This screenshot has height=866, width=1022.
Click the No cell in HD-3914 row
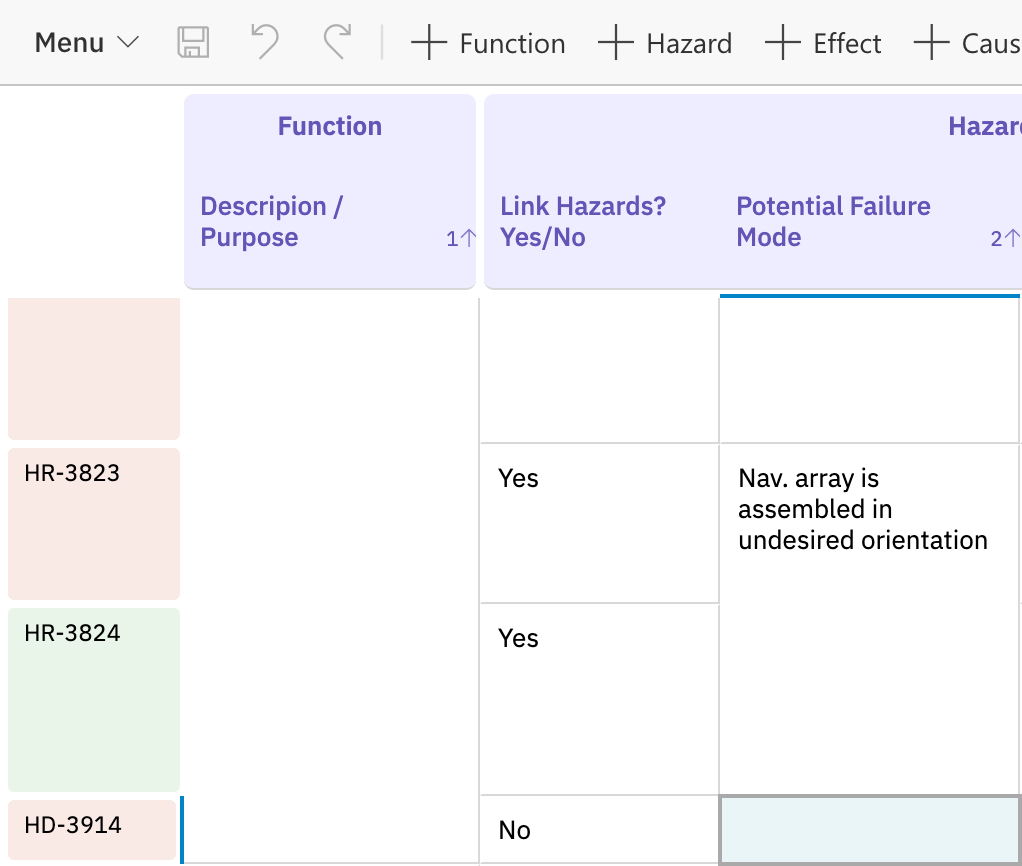(x=599, y=830)
